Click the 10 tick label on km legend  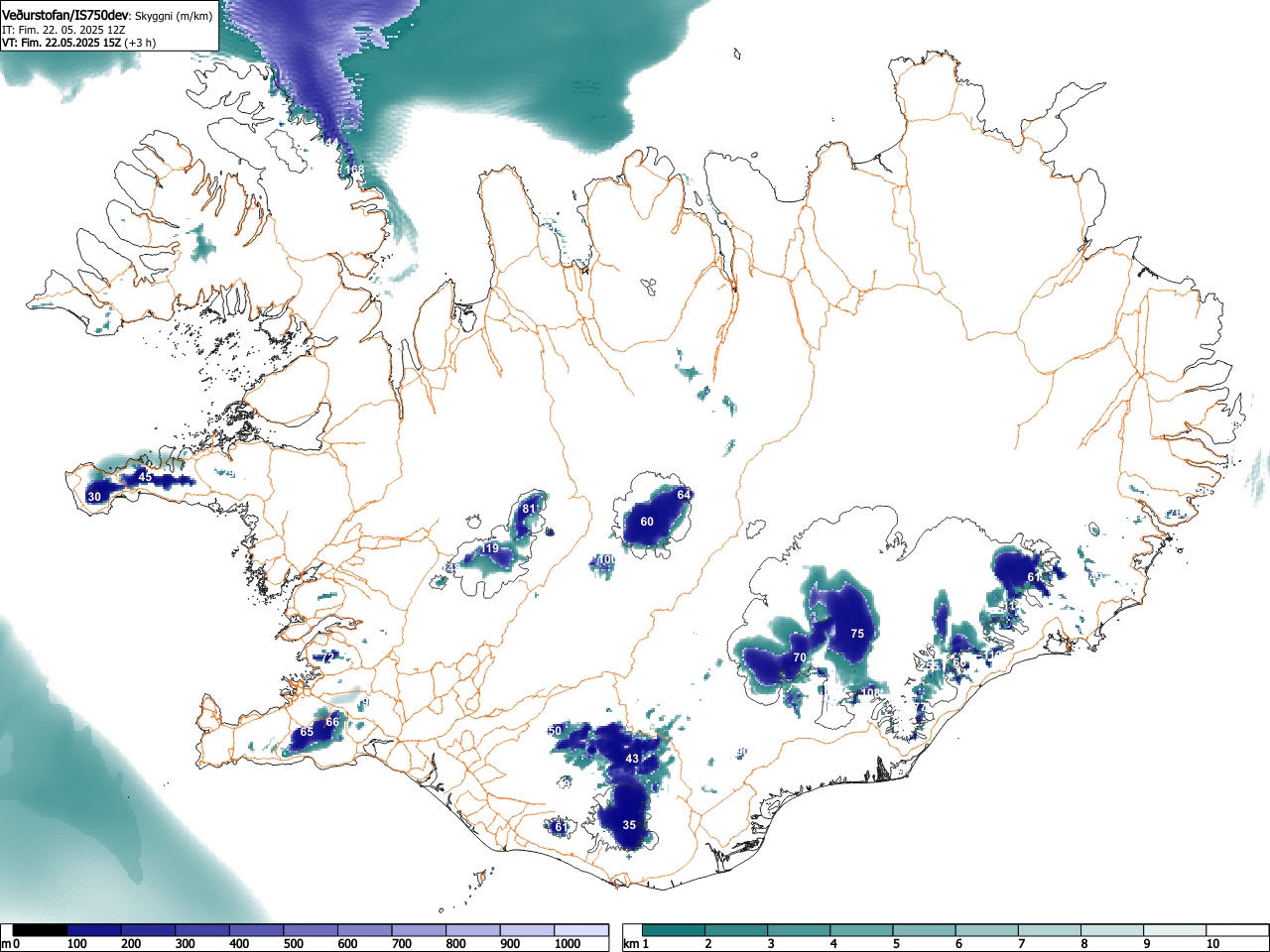pyautogui.click(x=1212, y=944)
